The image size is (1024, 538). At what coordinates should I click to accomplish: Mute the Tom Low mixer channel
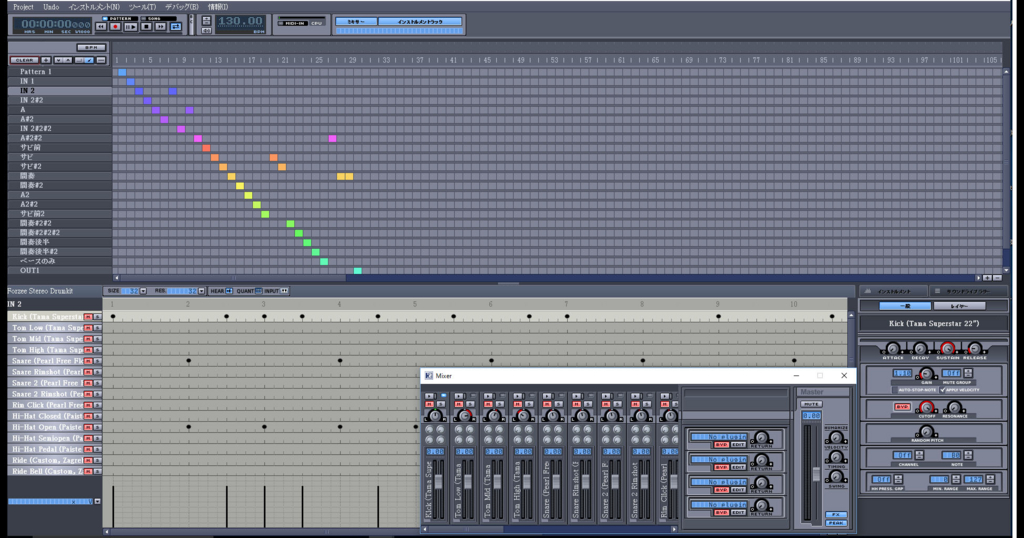(459, 405)
